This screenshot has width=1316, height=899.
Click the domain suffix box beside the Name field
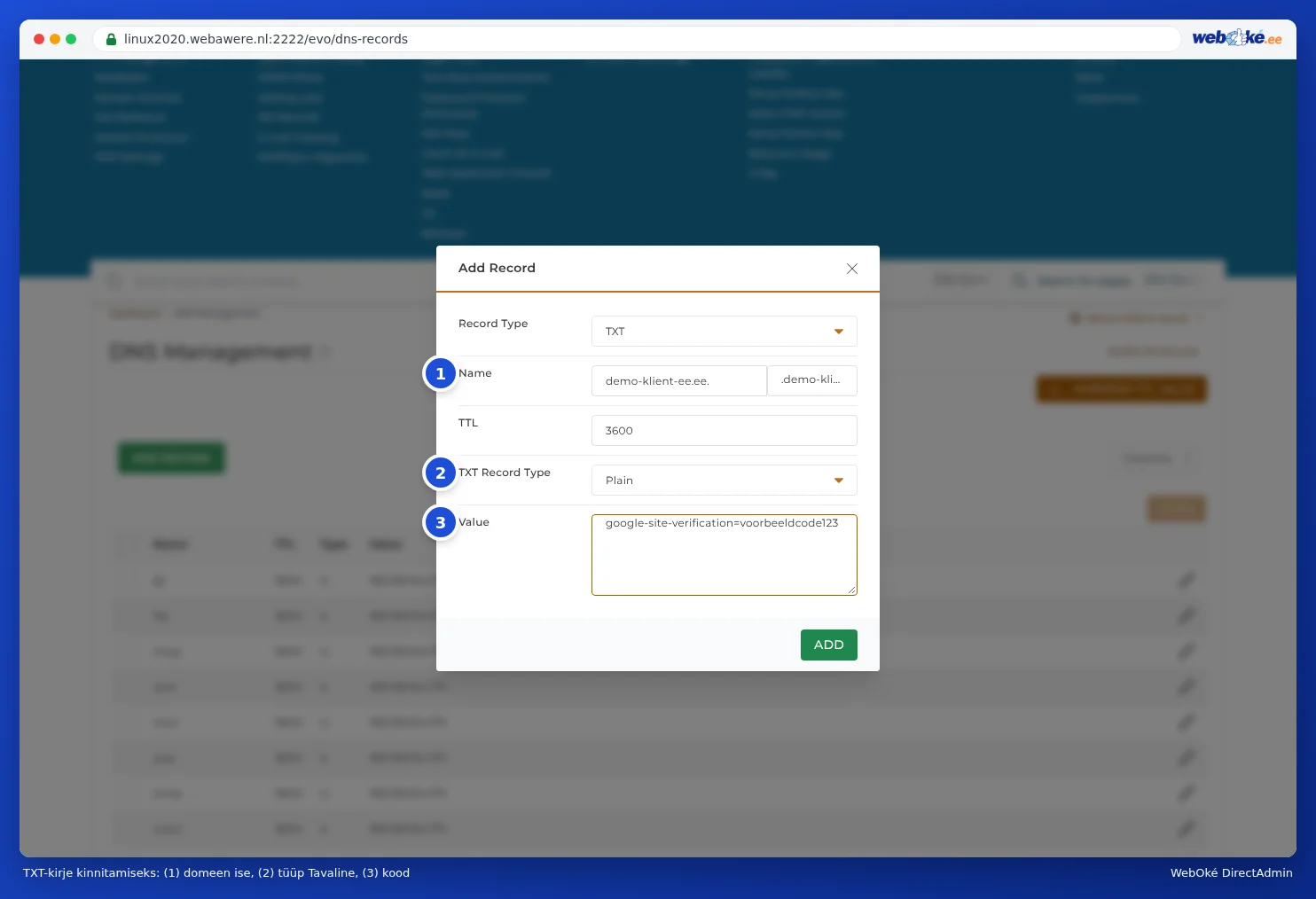tap(812, 380)
